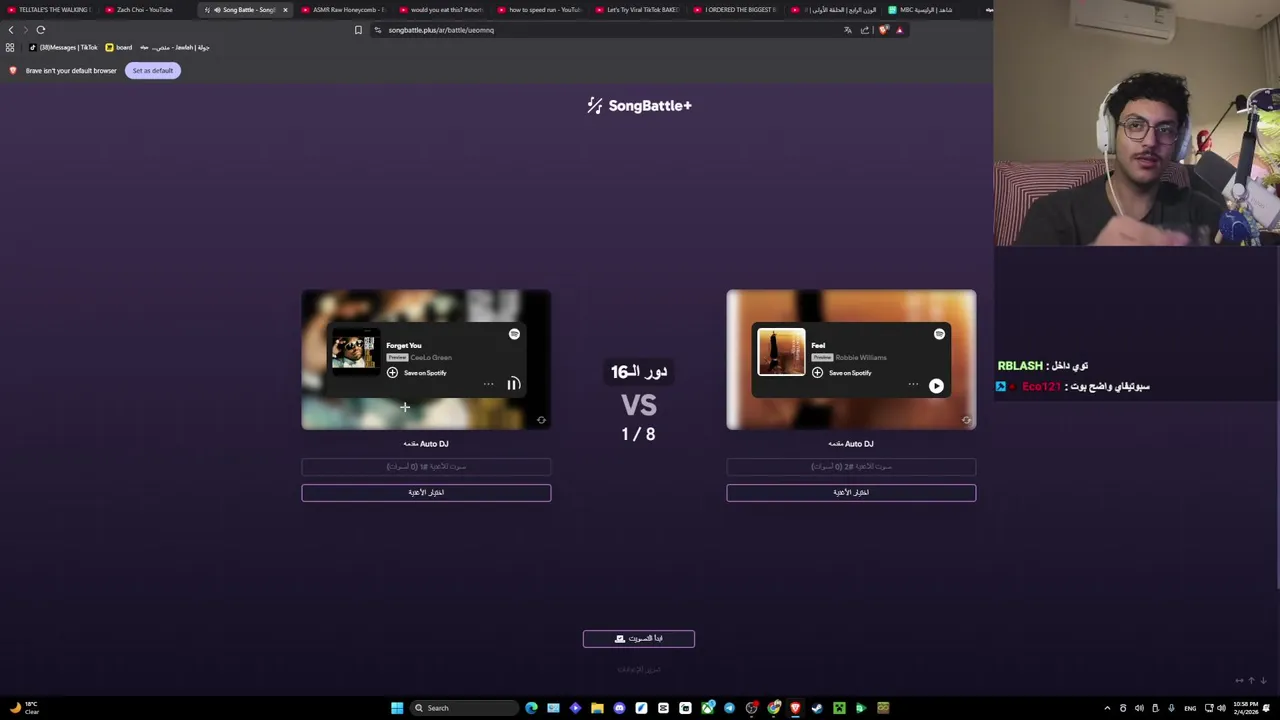Click the SongBattle+ logo
The image size is (1280, 720).
tap(639, 105)
